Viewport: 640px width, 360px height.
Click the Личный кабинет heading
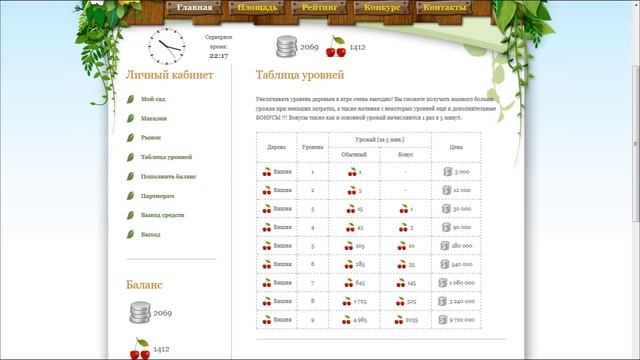pos(169,75)
